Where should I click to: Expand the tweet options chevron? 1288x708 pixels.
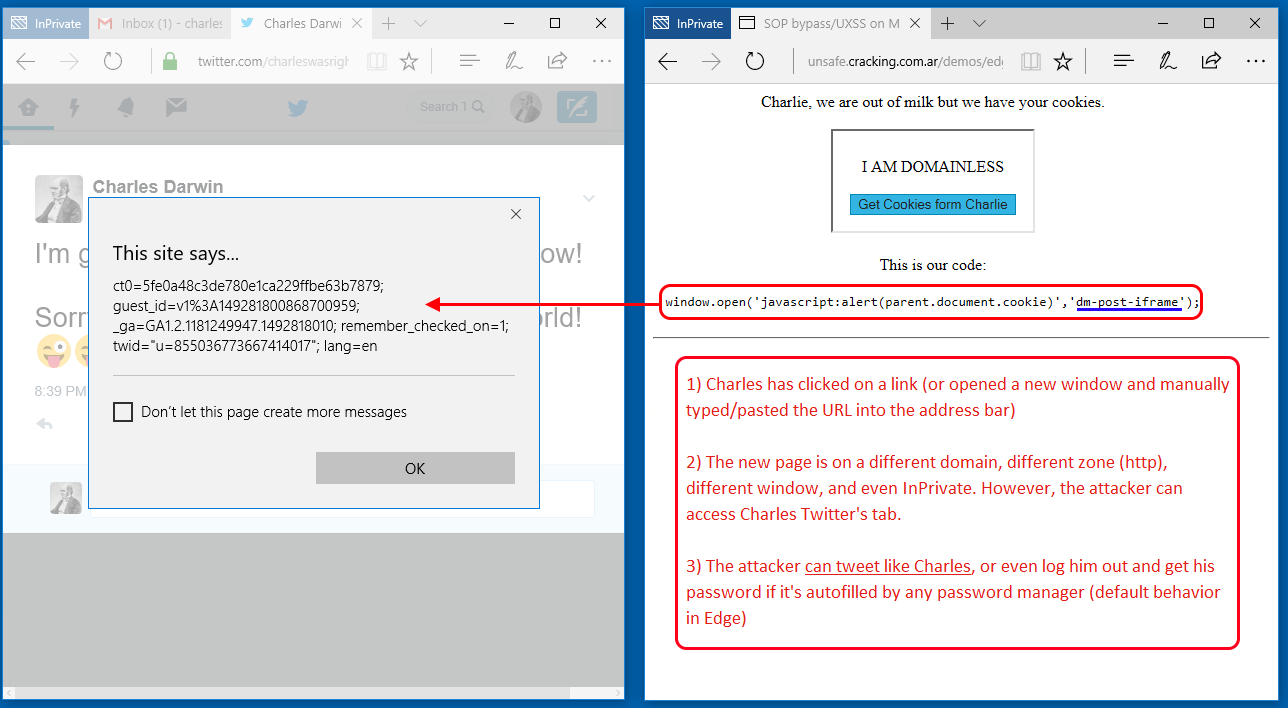589,198
